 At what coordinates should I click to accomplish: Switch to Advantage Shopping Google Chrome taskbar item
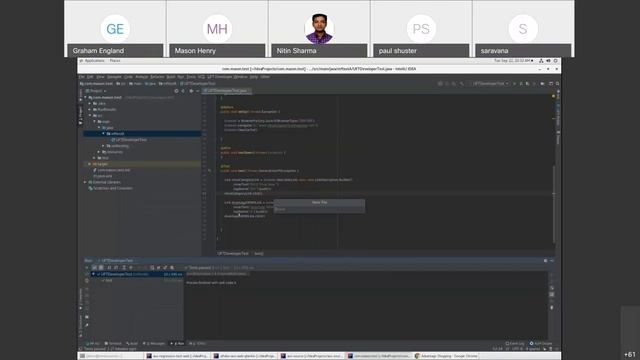pos(446,356)
